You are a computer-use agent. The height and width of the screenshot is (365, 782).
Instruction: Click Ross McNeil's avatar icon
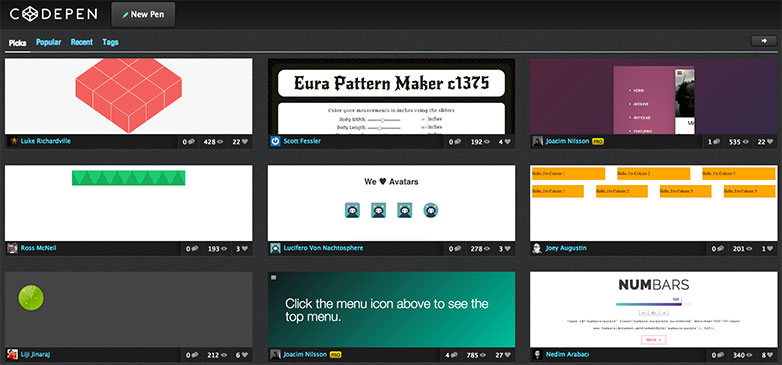coord(13,248)
